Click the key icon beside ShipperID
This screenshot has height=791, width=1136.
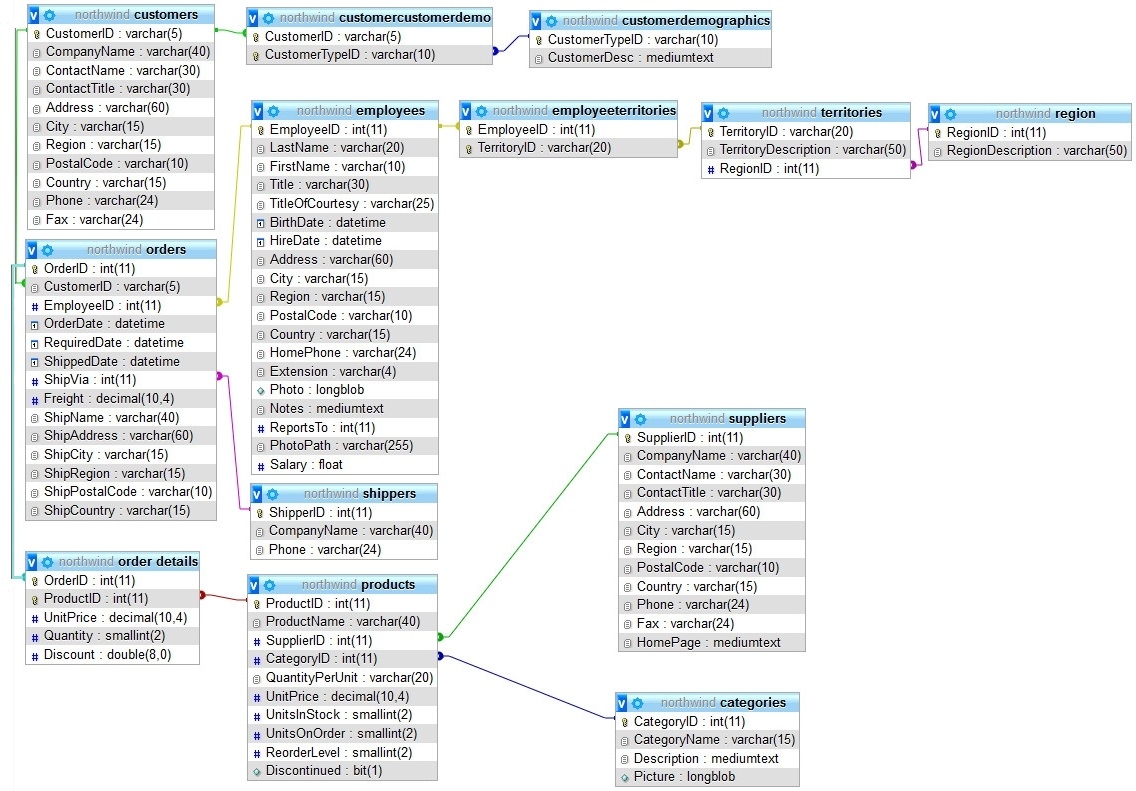tap(259, 513)
